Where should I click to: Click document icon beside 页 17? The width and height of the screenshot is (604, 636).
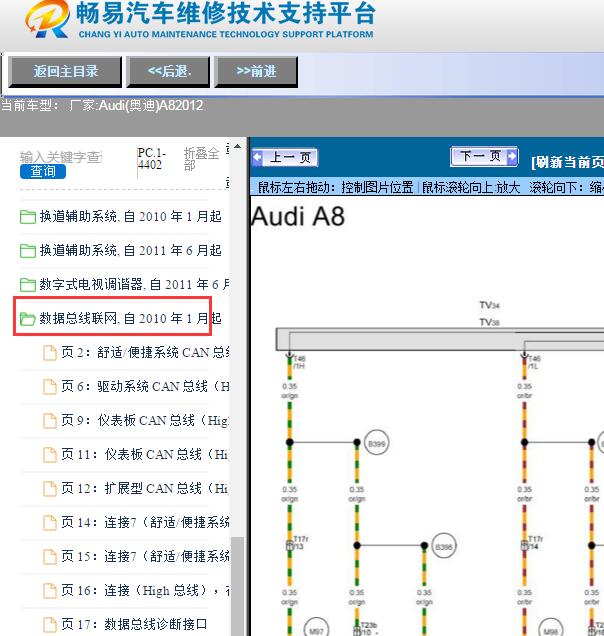[x=50, y=625]
